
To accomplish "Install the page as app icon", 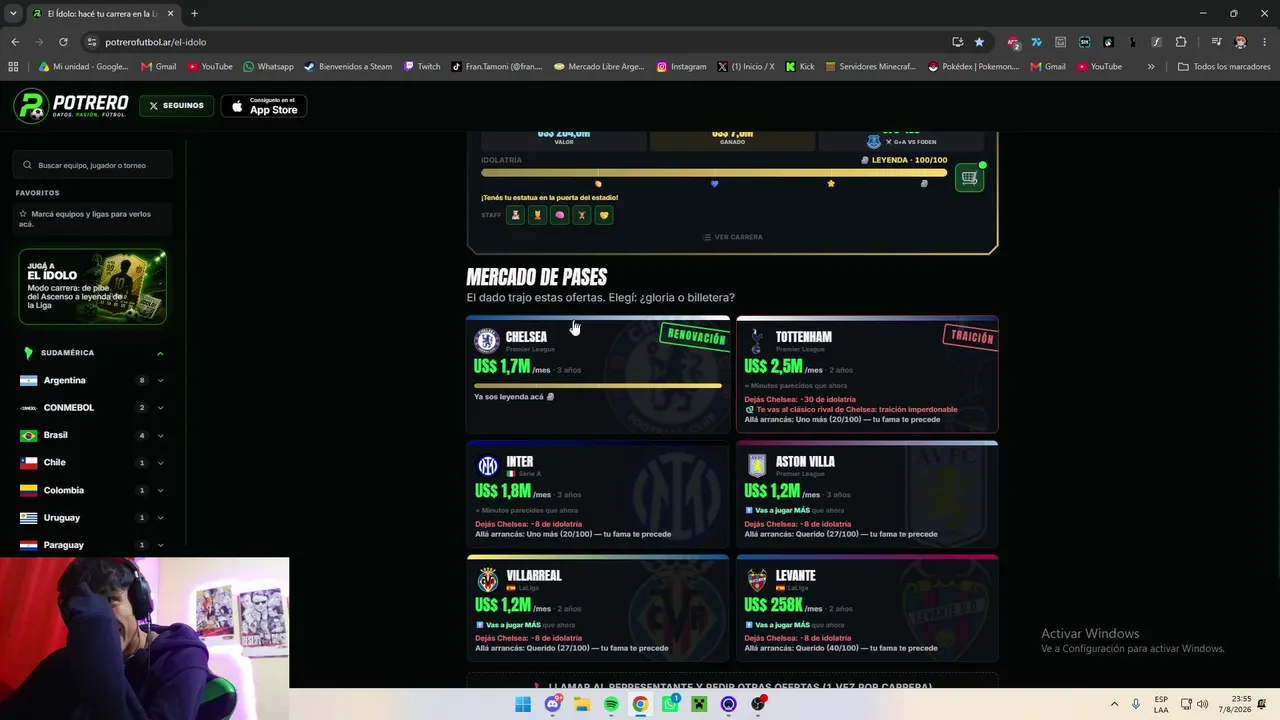I will point(957,42).
